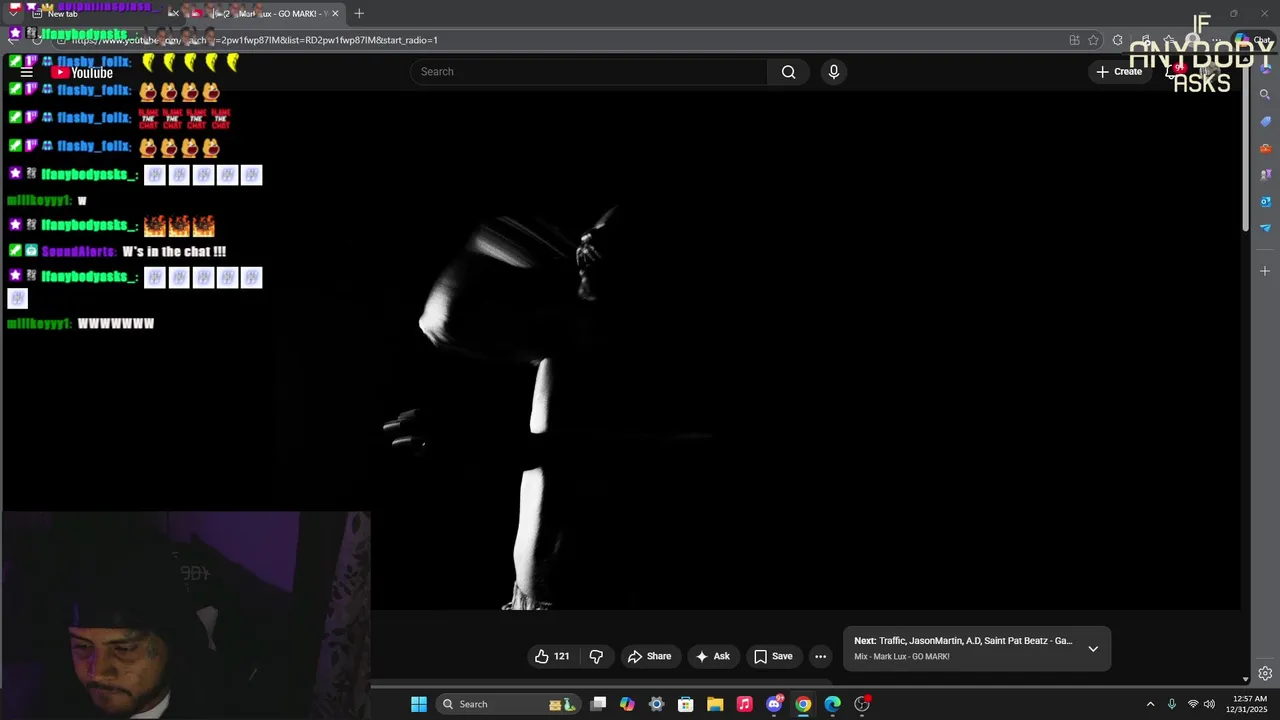Open the sidebar Outlook icon
This screenshot has width=1280, height=720.
pos(1265,201)
